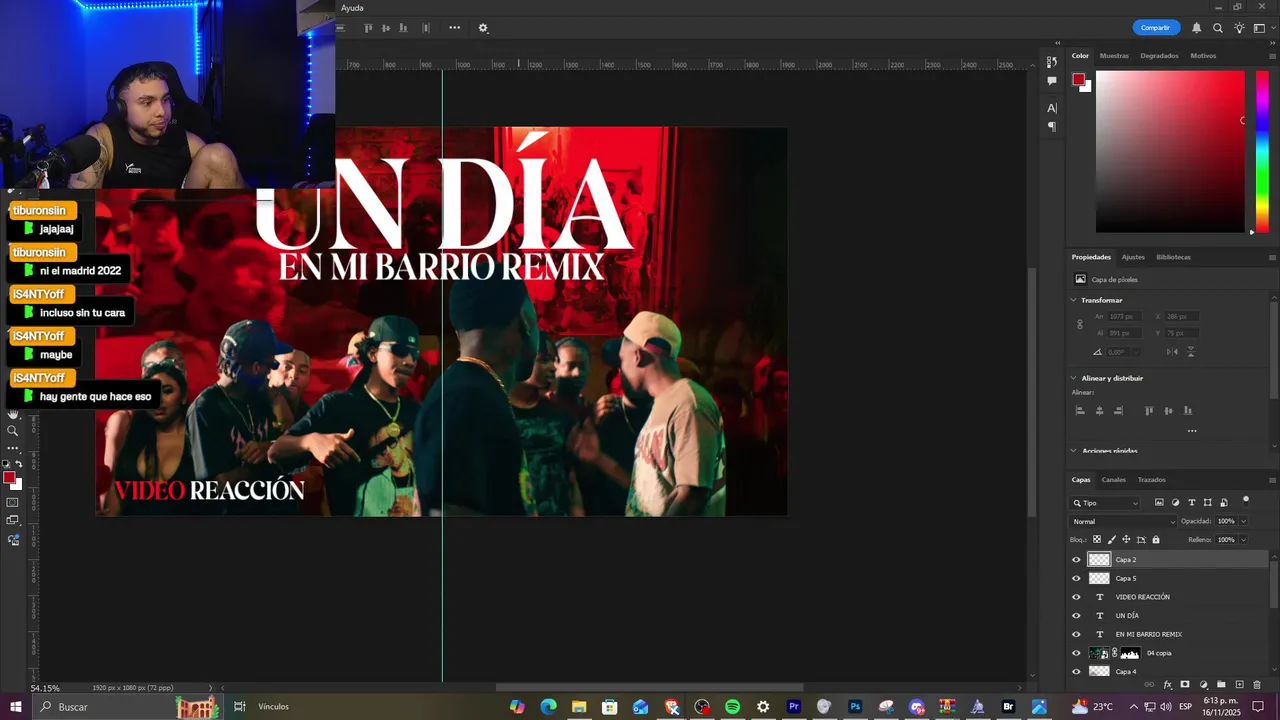This screenshot has height=720, width=1280.
Task: Align left edges icon in Properties
Action: pos(1080,410)
